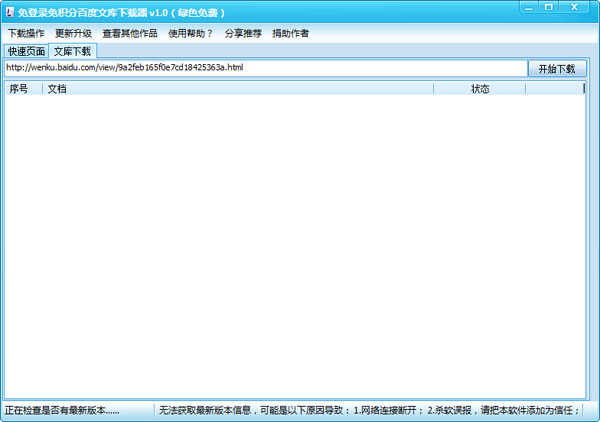
Task: Click status text 正在检查是否有最新版本
Action: point(62,411)
